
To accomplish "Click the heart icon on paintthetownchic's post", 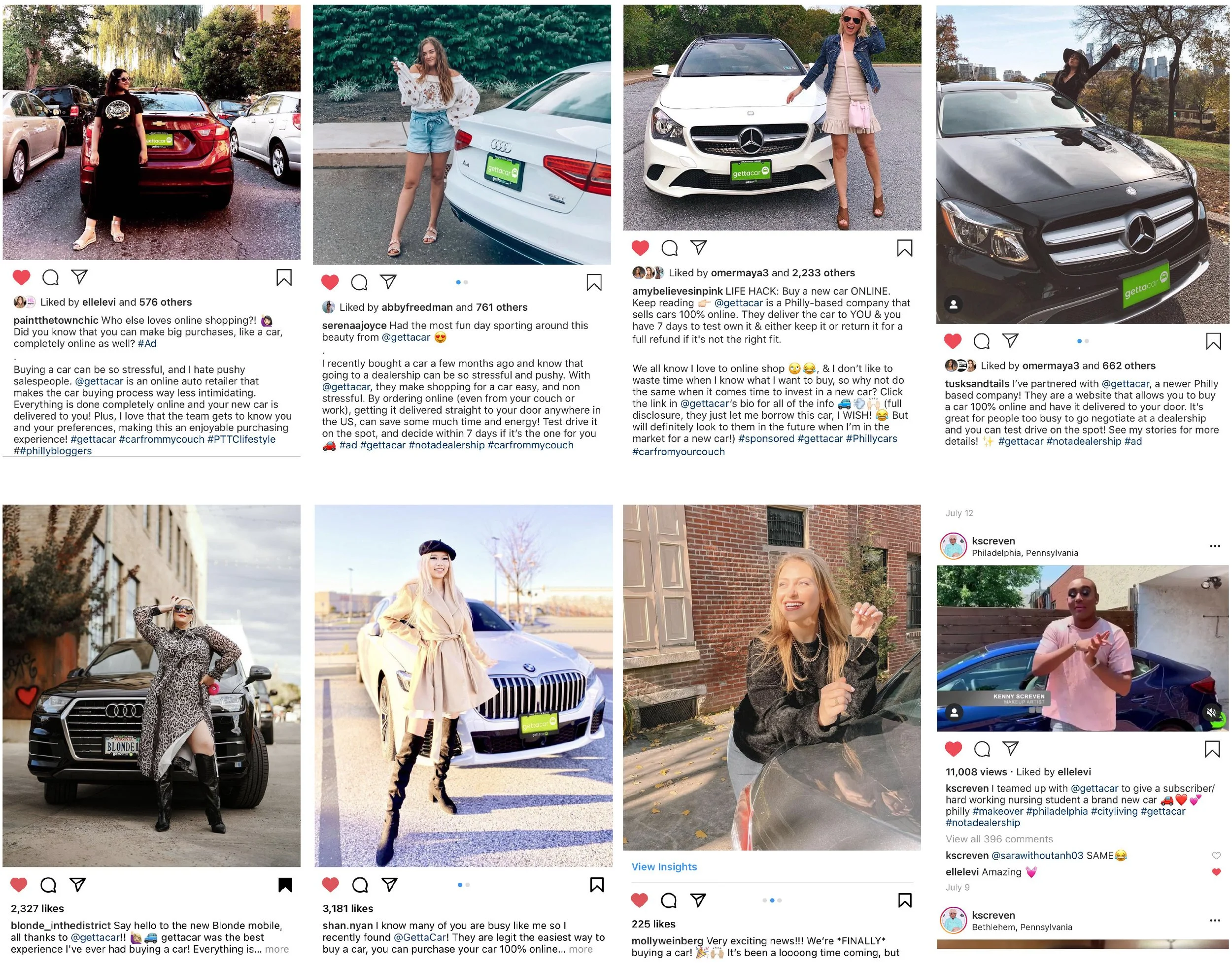I will [x=22, y=277].
